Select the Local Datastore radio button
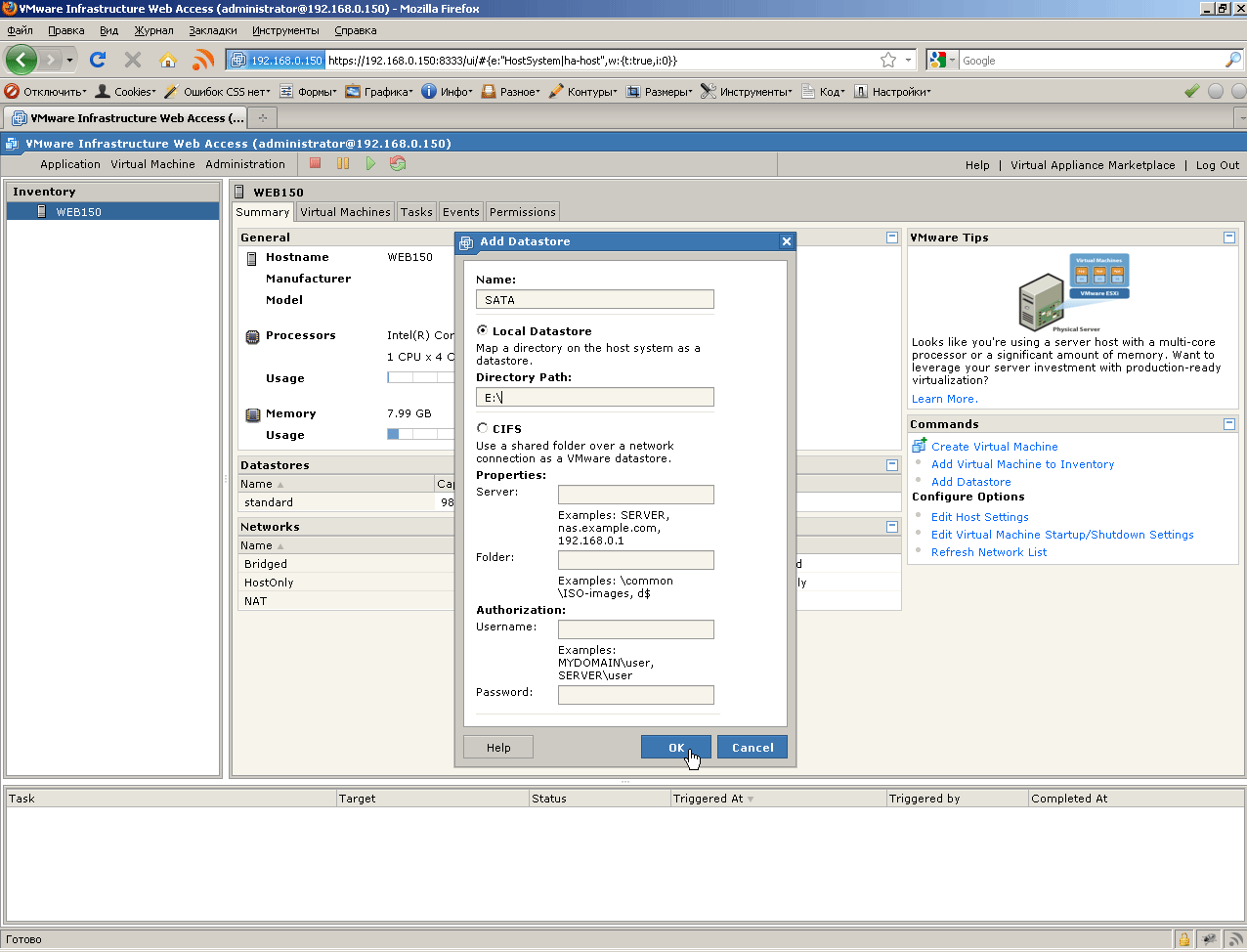The width and height of the screenshot is (1247, 952). pyautogui.click(x=483, y=330)
